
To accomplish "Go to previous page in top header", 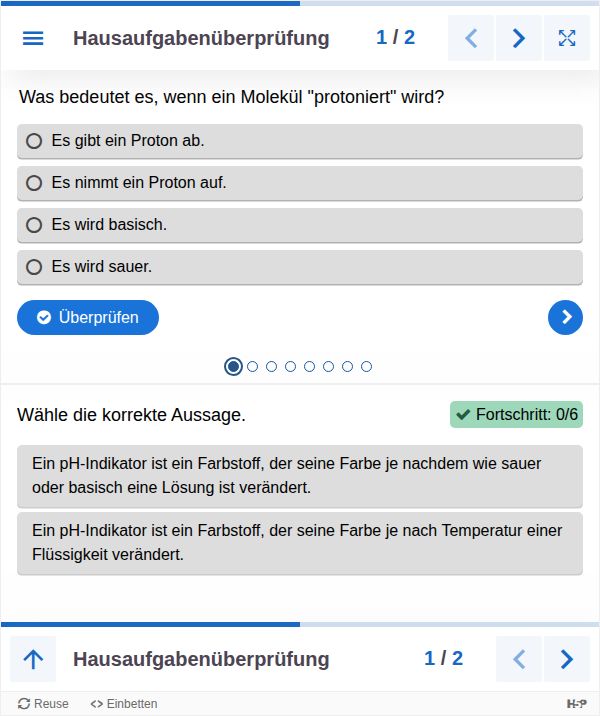I will (x=471, y=38).
